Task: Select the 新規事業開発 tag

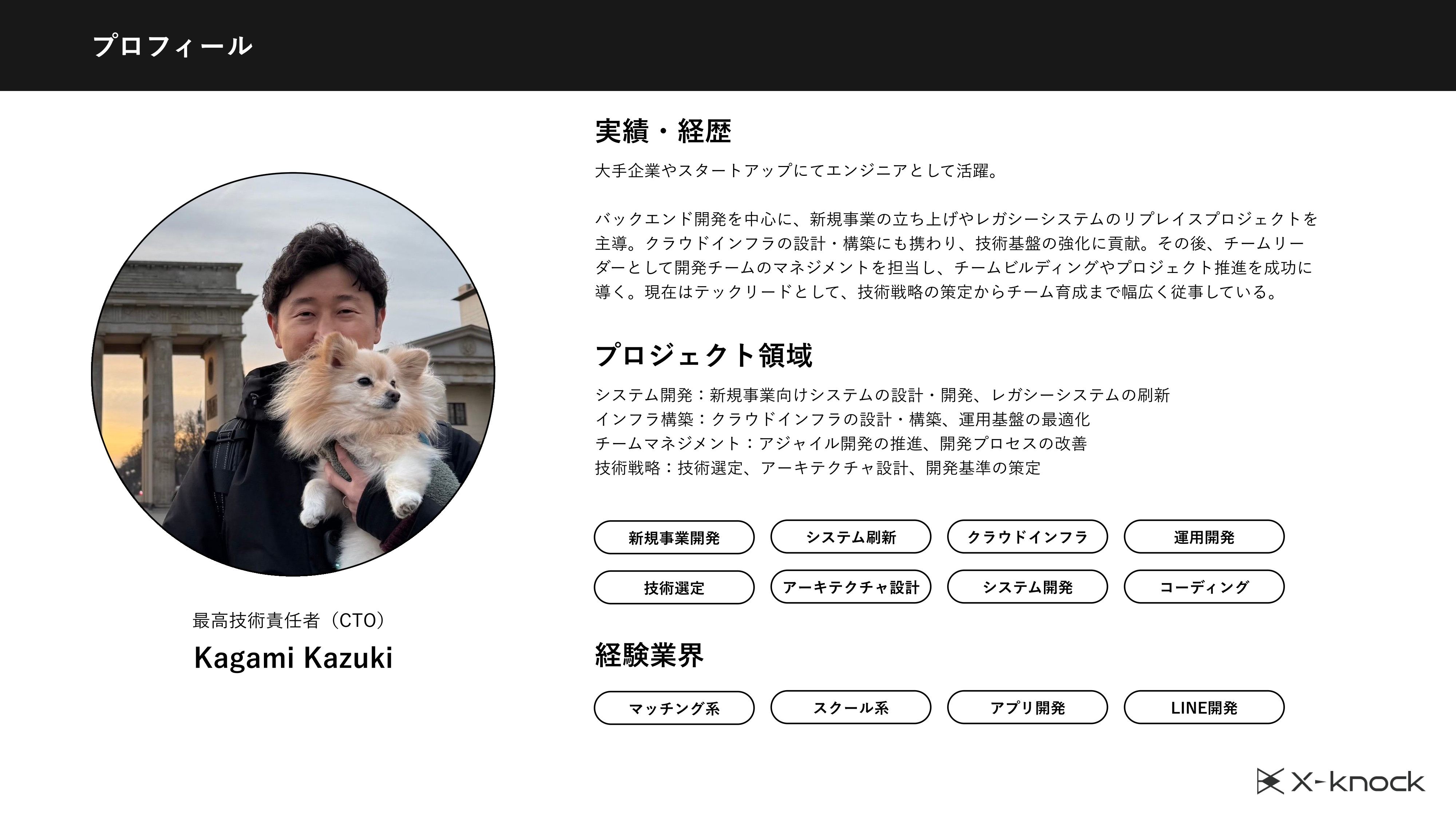Action: [674, 537]
